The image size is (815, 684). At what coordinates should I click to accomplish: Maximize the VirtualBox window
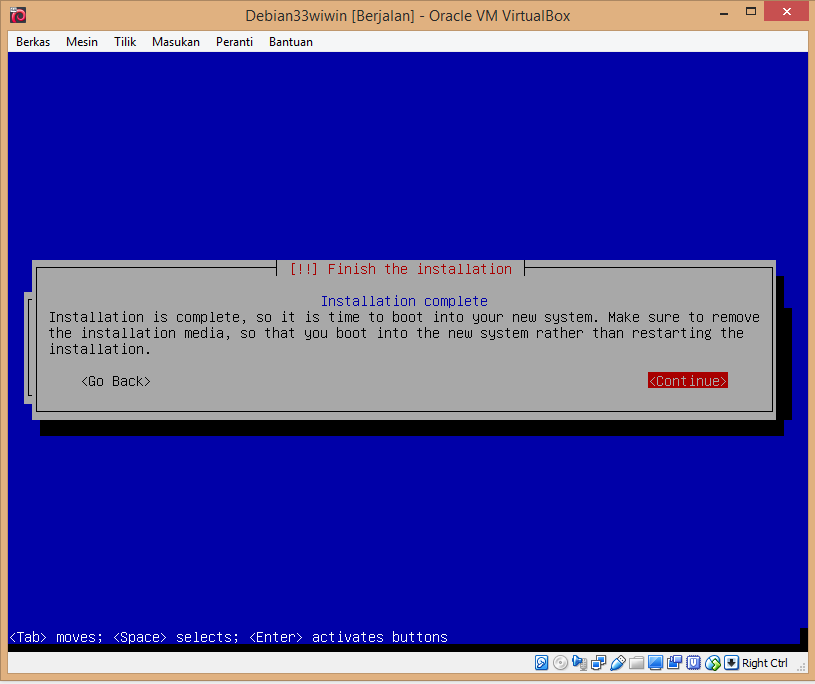point(751,12)
